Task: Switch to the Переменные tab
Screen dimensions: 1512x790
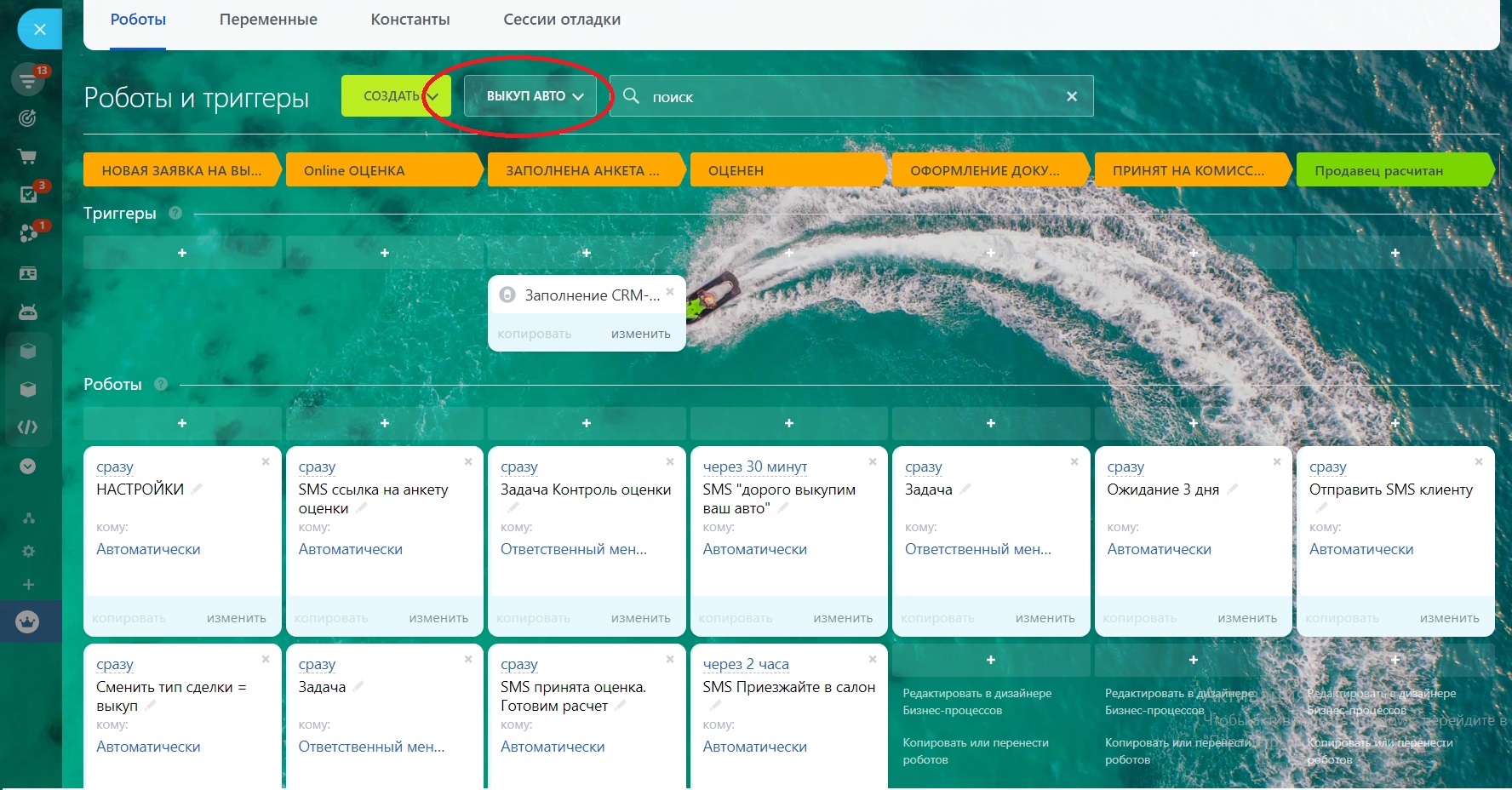Action: pos(268,20)
